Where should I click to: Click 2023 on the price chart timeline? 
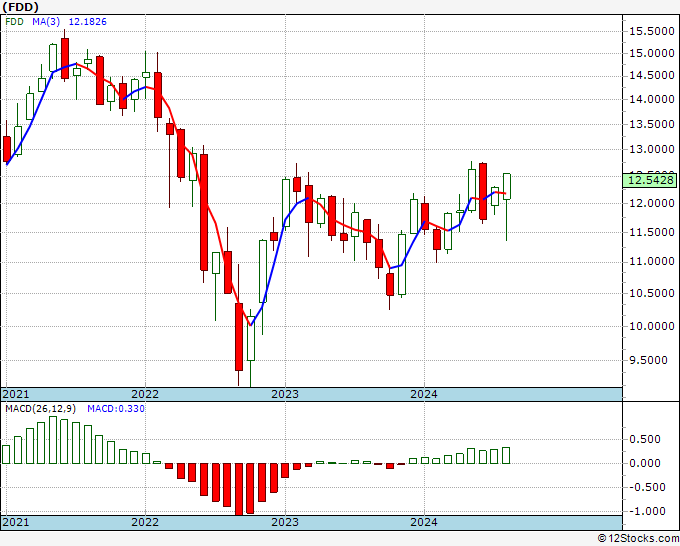(x=285, y=394)
